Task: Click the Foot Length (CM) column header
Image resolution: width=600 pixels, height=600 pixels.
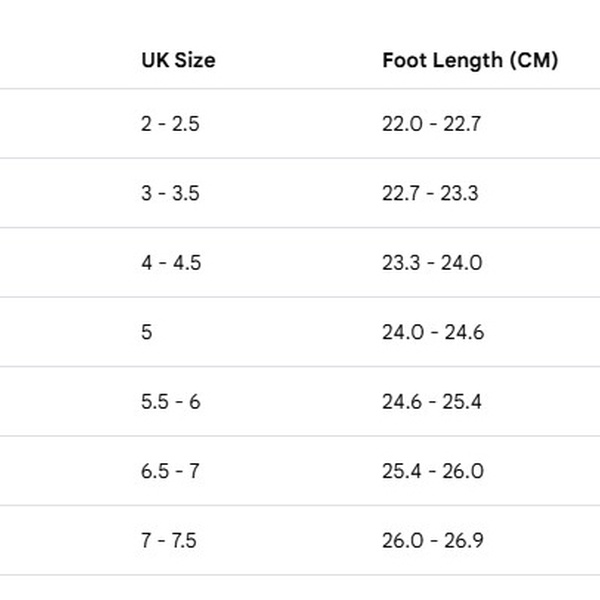Action: point(470,60)
